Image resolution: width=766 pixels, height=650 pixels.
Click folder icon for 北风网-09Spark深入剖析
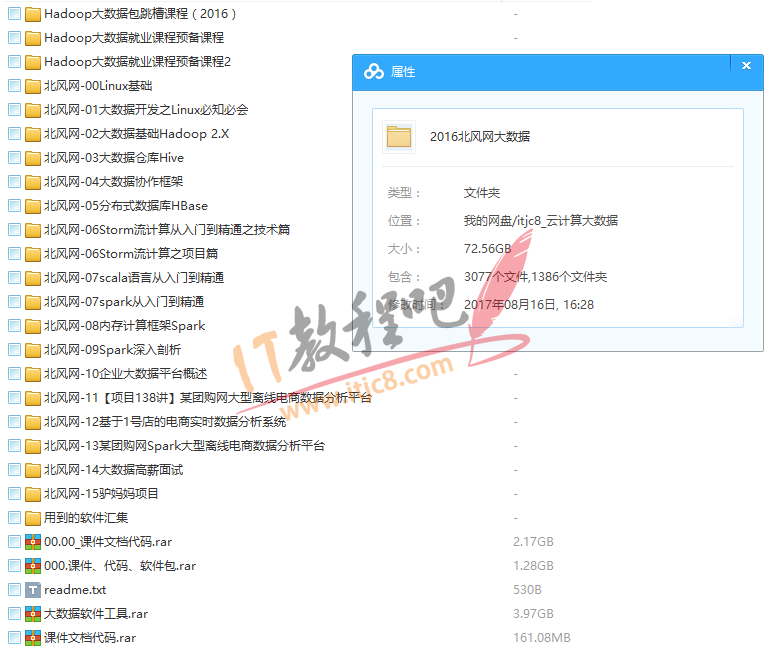point(33,350)
